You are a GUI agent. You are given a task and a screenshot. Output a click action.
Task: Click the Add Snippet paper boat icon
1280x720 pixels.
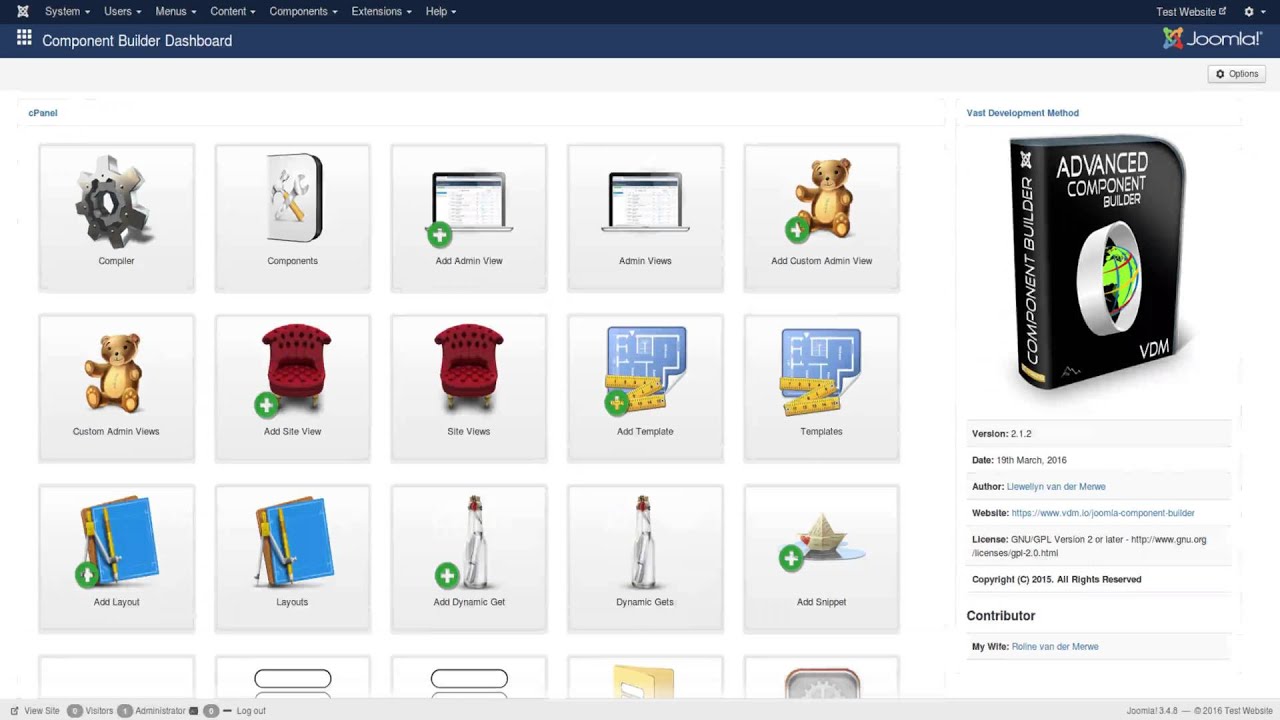point(821,543)
